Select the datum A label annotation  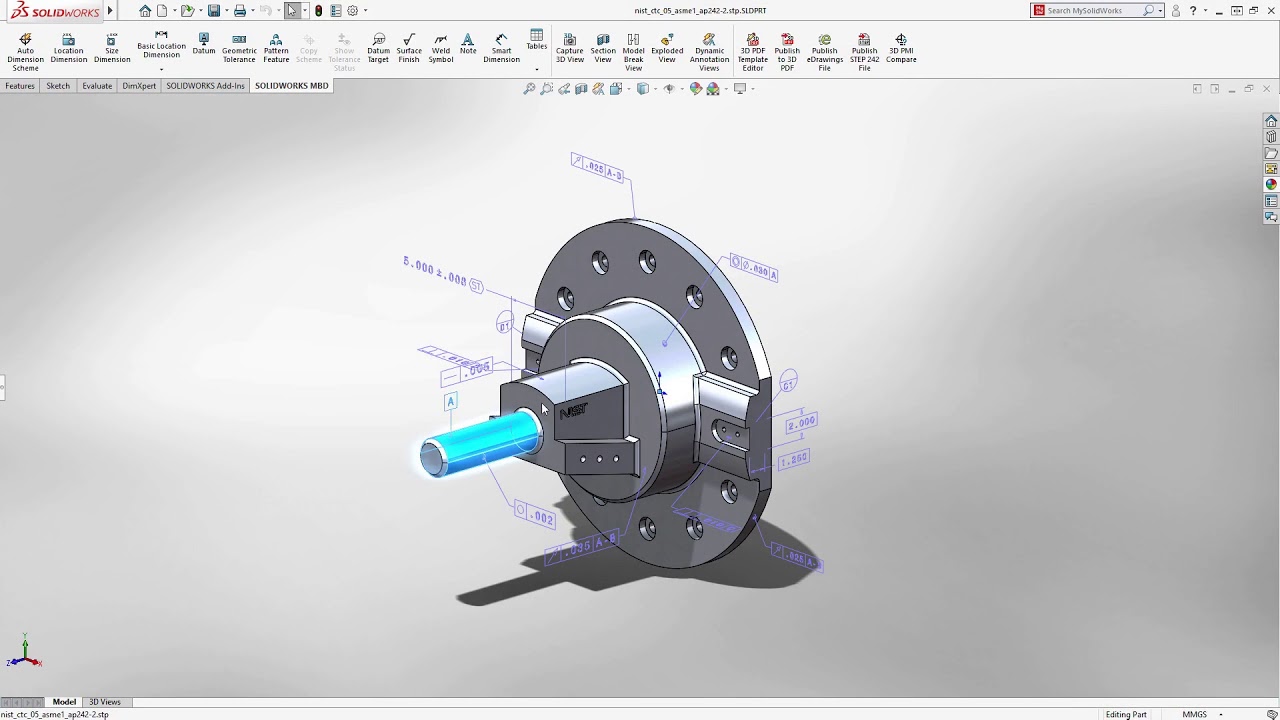pyautogui.click(x=450, y=401)
